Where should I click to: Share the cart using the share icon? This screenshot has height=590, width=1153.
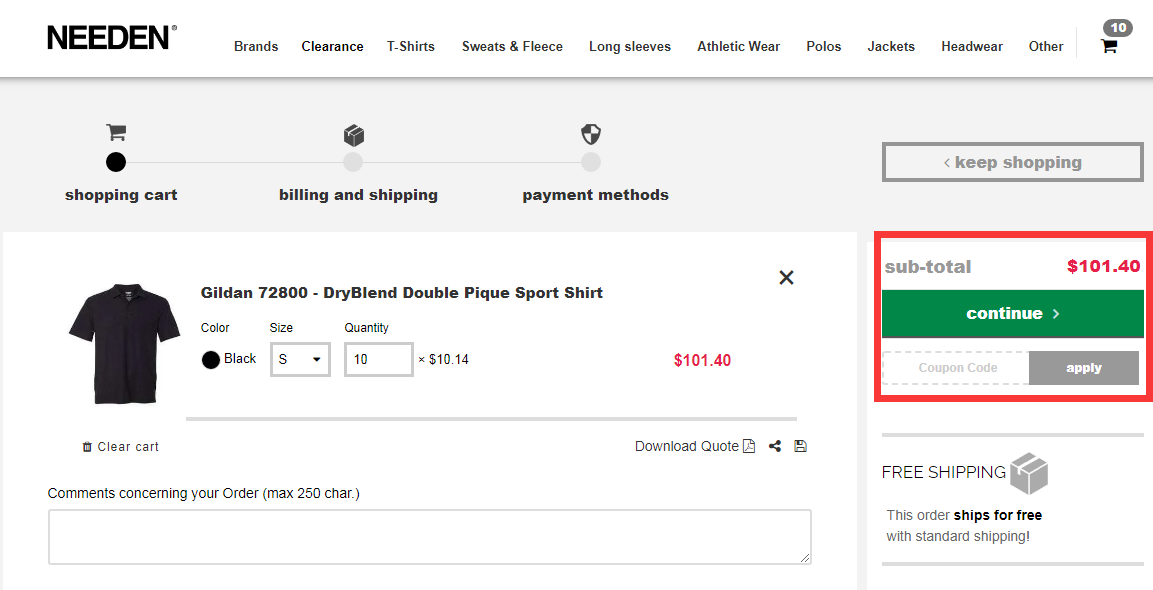tap(774, 445)
